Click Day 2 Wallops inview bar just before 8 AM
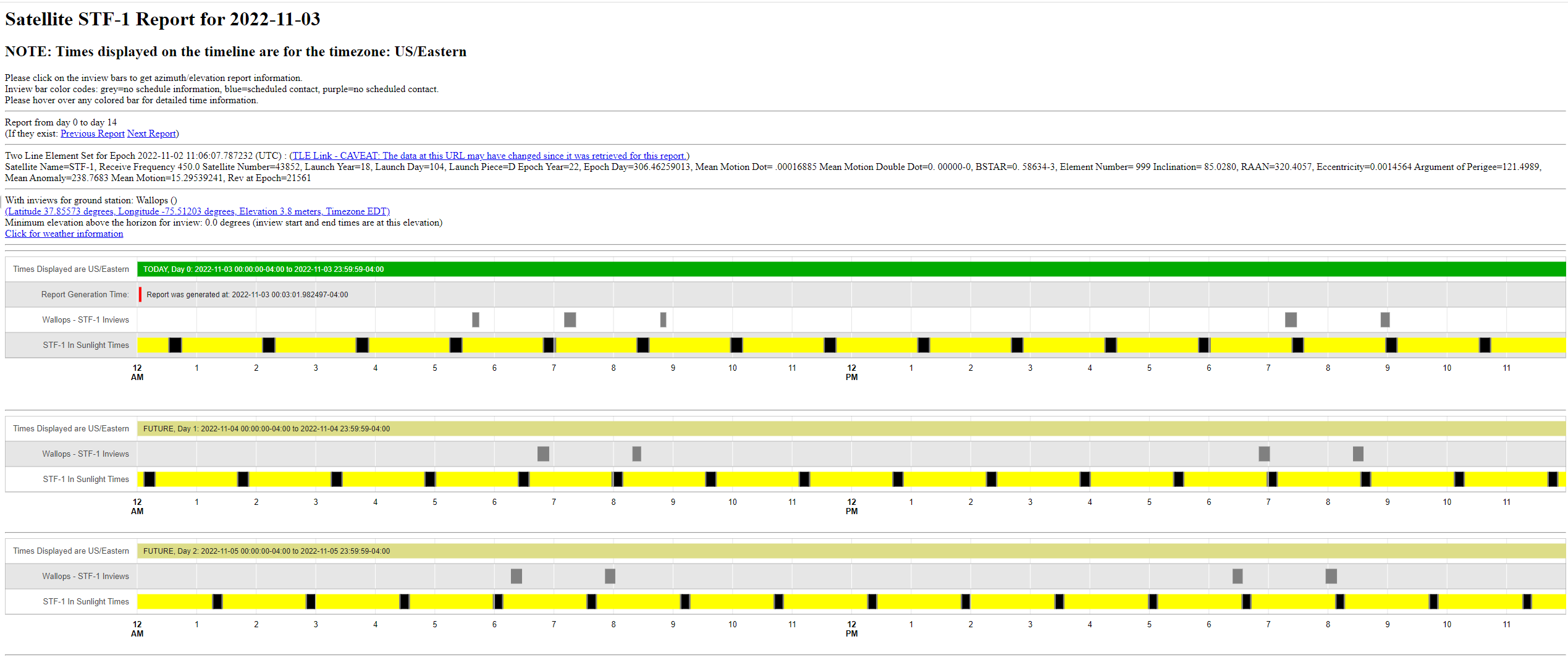 pyautogui.click(x=610, y=576)
